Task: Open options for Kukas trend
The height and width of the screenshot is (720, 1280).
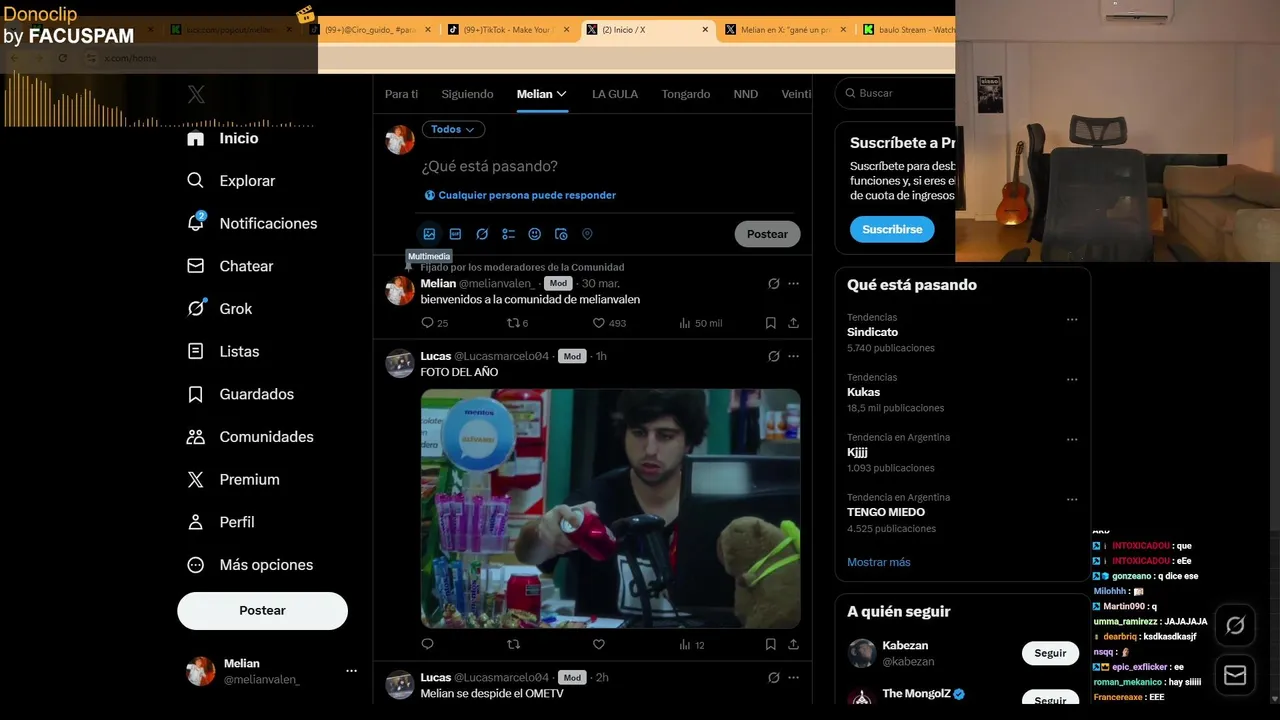Action: pyautogui.click(x=1072, y=380)
